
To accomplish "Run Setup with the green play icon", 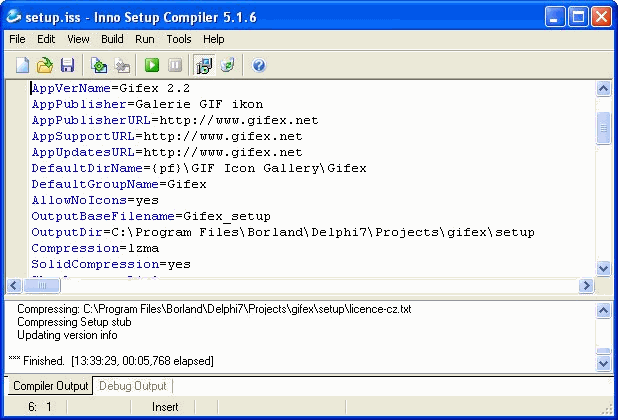I will tap(152, 65).
